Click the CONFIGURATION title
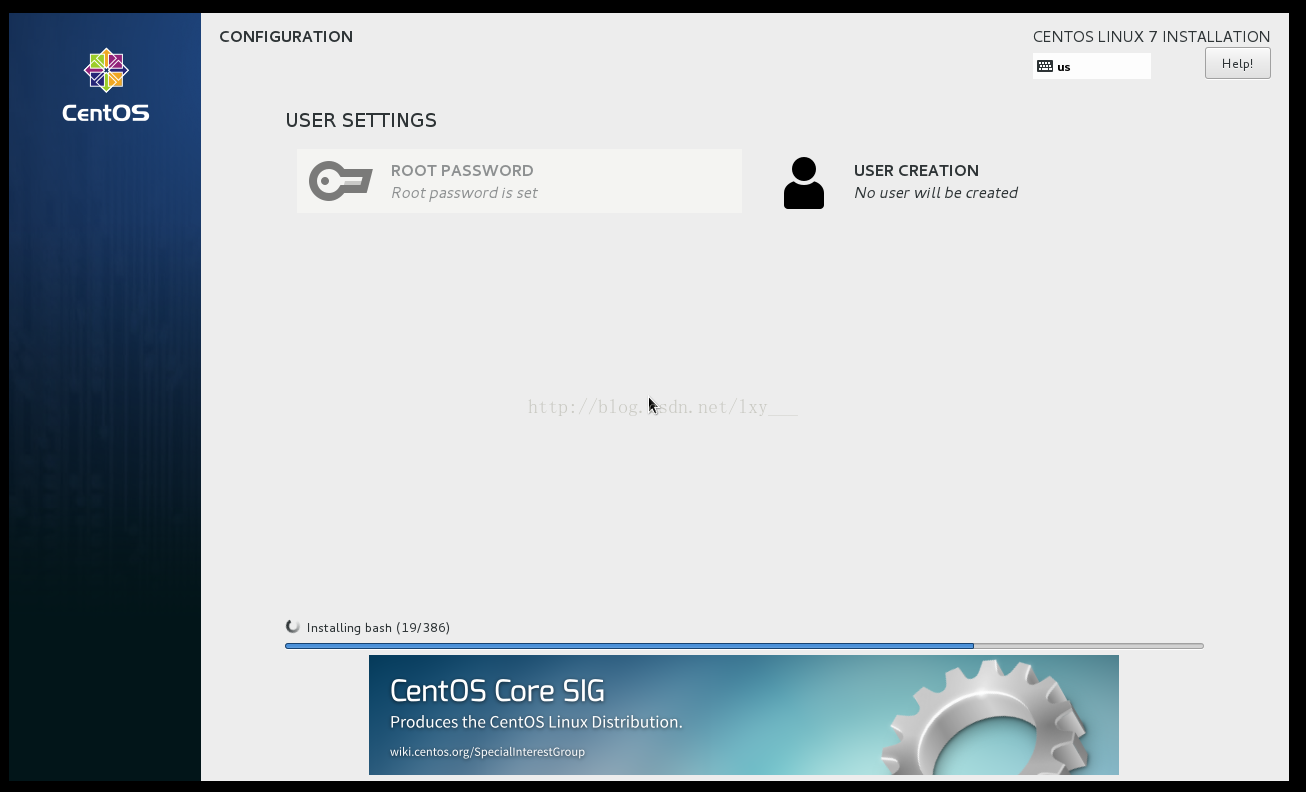The height and width of the screenshot is (792, 1306). (x=286, y=37)
